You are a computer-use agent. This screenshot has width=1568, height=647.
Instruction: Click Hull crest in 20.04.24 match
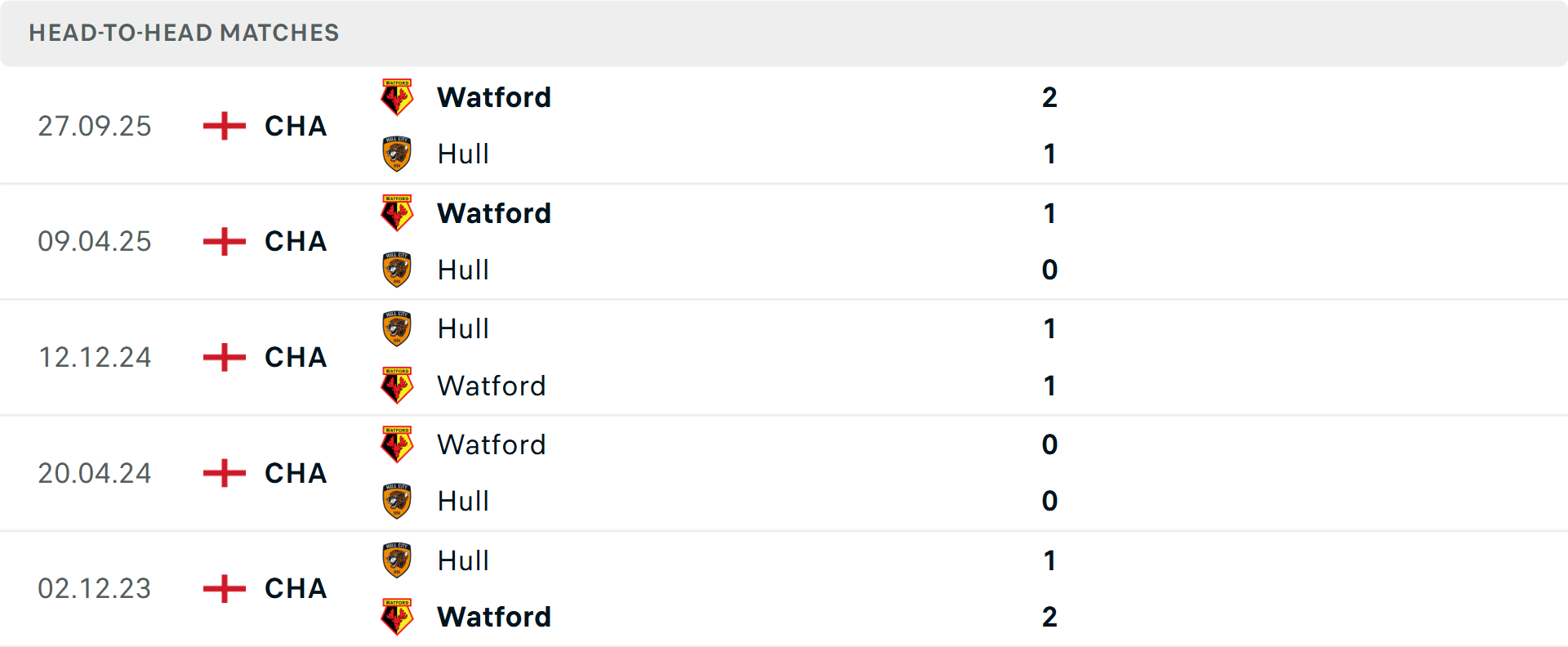pos(397,501)
